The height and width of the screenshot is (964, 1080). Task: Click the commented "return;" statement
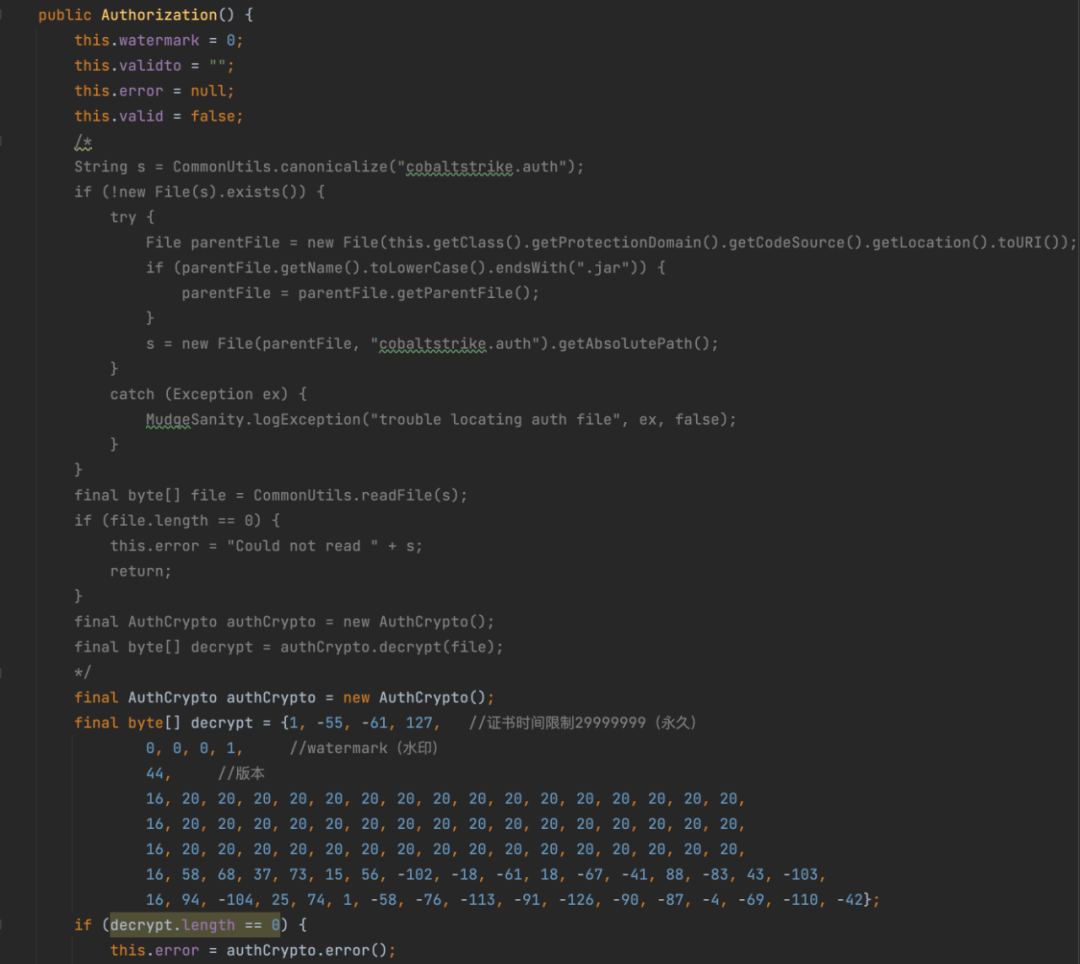tap(141, 572)
